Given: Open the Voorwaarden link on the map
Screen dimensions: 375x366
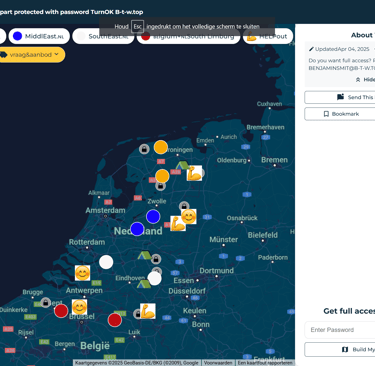Looking at the screenshot, I should pos(218,363).
